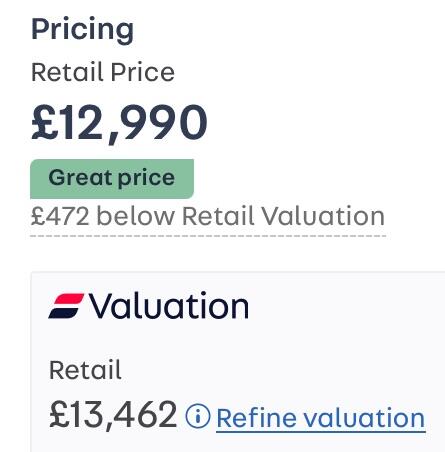445x452 pixels.
Task: Click the info icon beside £13,462
Action: pyautogui.click(x=198, y=416)
